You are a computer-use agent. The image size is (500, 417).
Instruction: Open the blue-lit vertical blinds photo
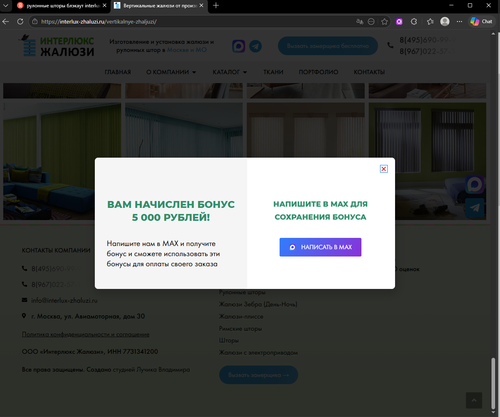pos(184,130)
